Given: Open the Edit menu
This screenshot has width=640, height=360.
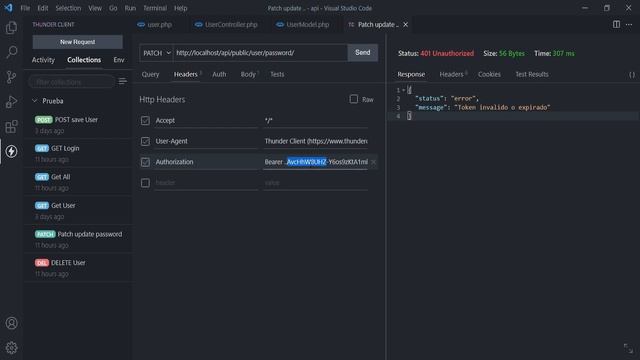Looking at the screenshot, I should [43, 8].
